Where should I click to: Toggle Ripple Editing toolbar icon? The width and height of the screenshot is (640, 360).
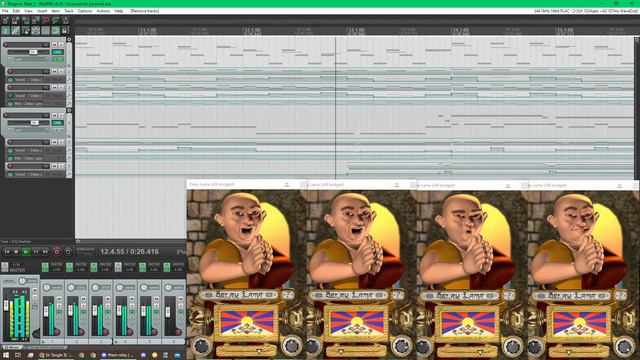coord(26,30)
